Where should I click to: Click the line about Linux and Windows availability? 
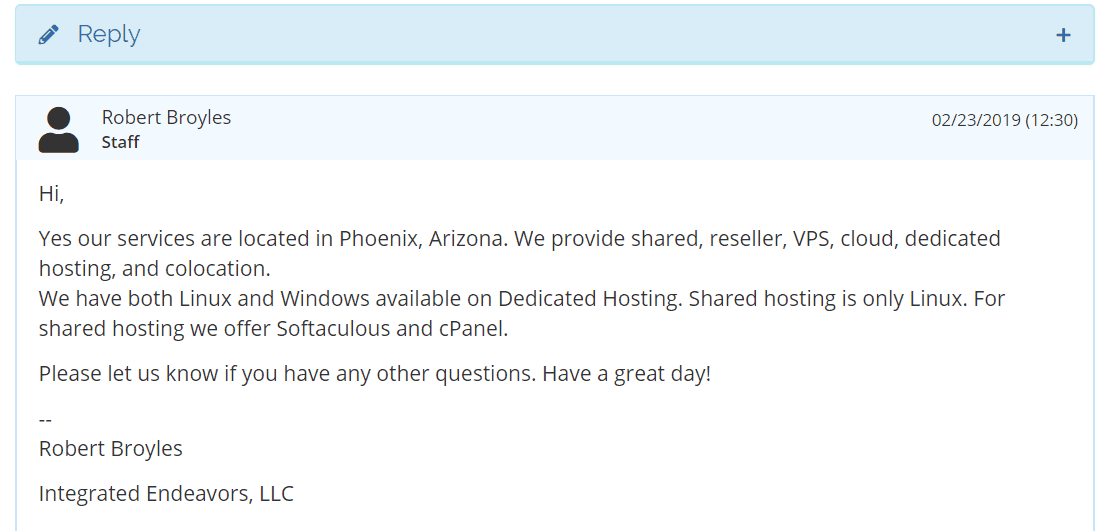click(x=521, y=299)
